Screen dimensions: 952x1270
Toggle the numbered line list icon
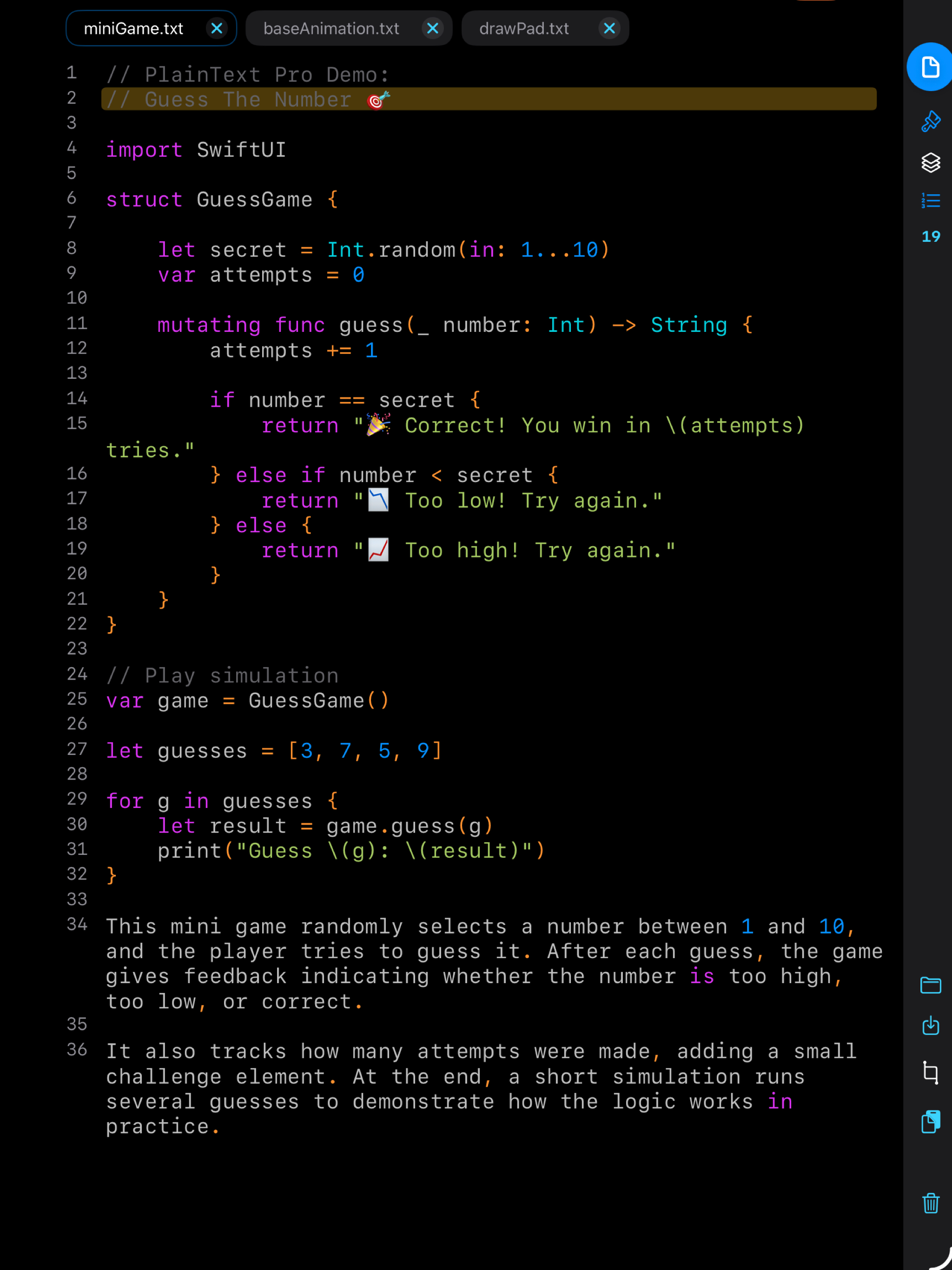coord(930,200)
